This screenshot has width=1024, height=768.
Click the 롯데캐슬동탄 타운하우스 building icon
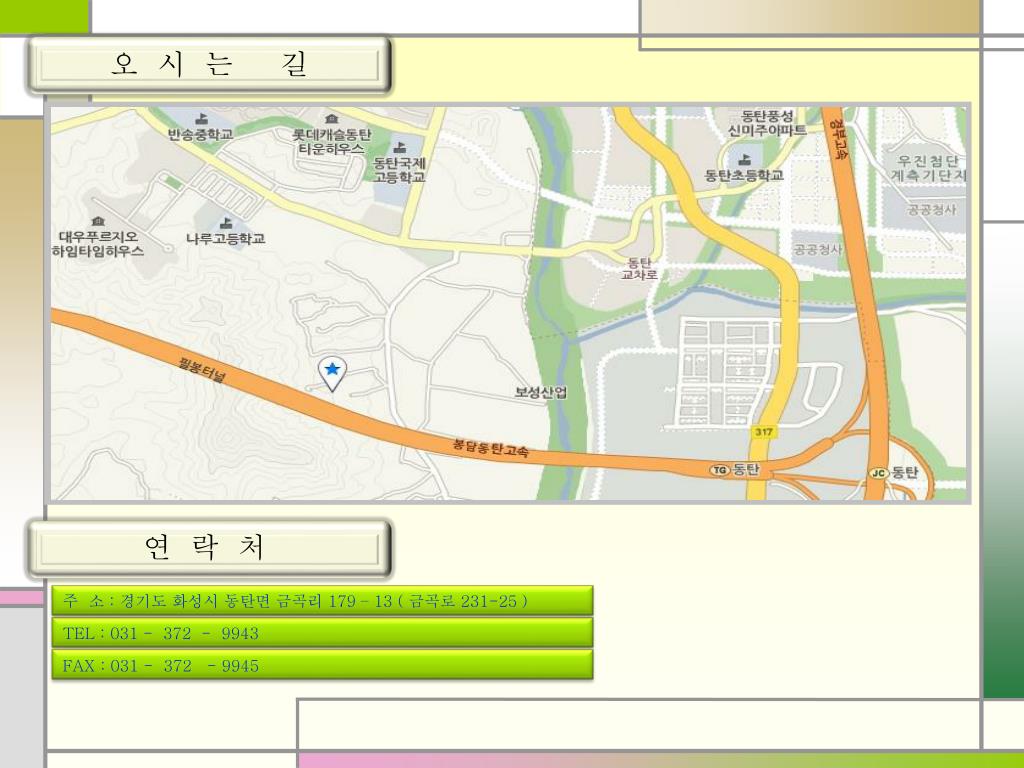[x=332, y=119]
